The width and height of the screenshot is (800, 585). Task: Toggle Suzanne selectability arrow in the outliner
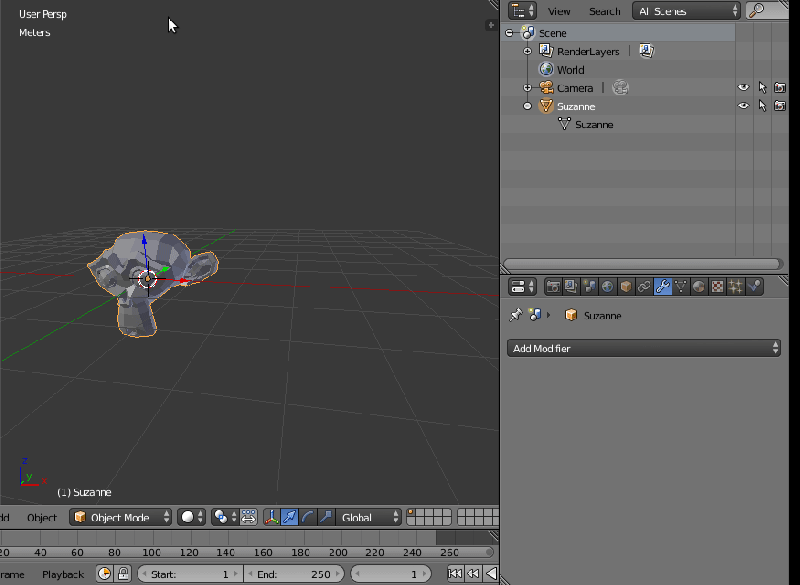click(762, 106)
